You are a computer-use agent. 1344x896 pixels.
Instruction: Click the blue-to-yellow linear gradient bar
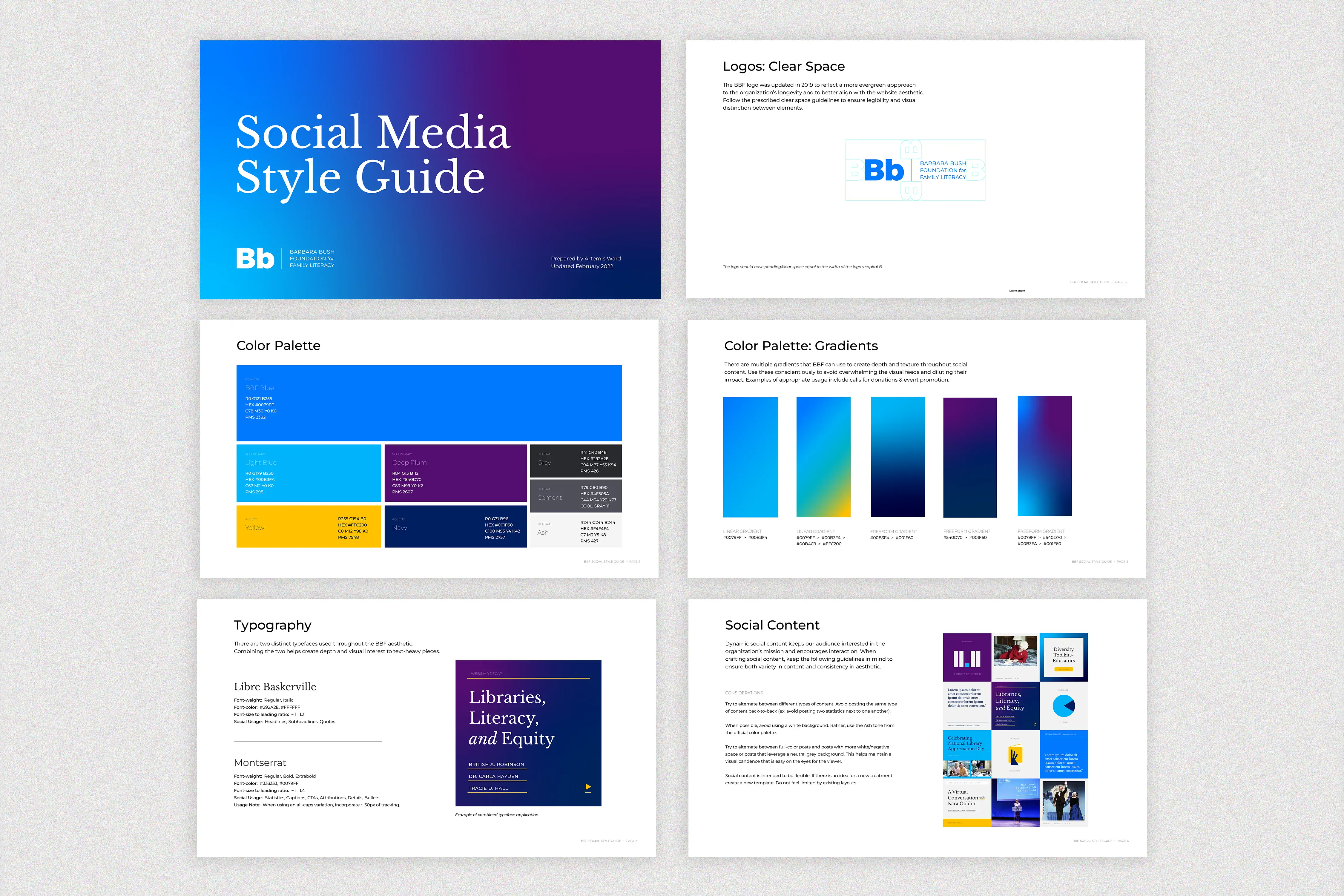tap(823, 457)
